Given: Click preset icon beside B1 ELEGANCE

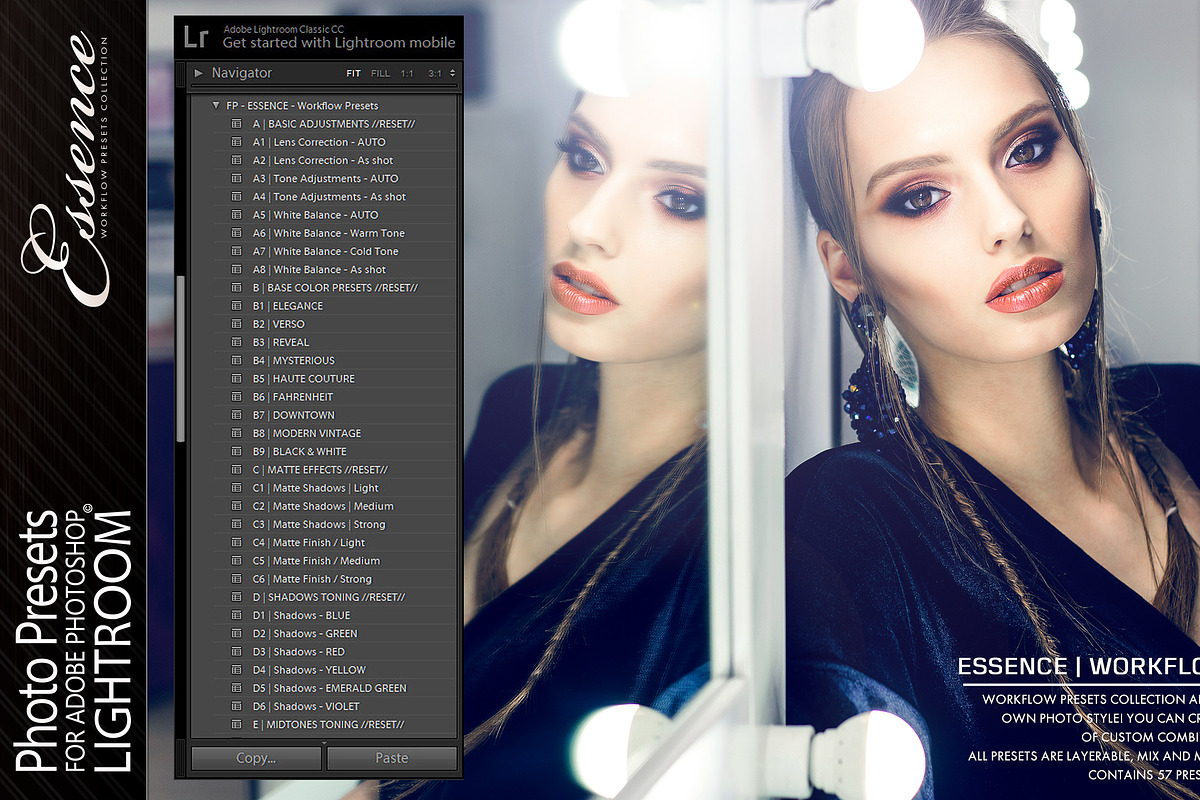Looking at the screenshot, I should pyautogui.click(x=237, y=306).
